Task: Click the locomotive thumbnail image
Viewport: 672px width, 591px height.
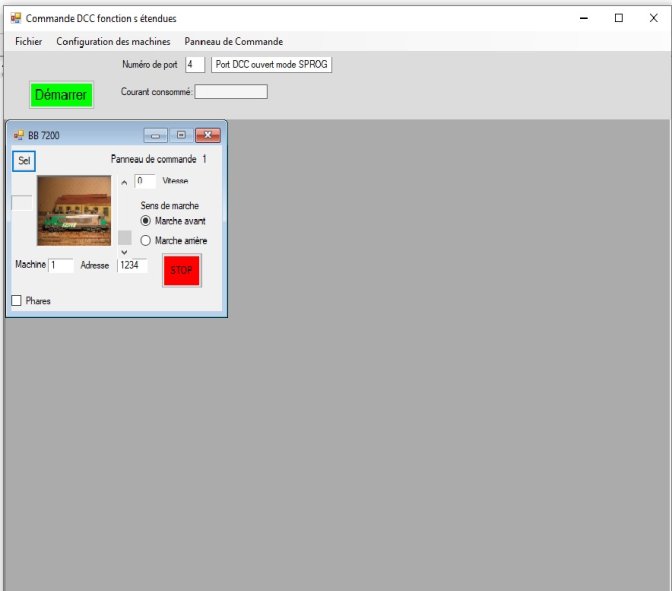Action: (x=74, y=210)
